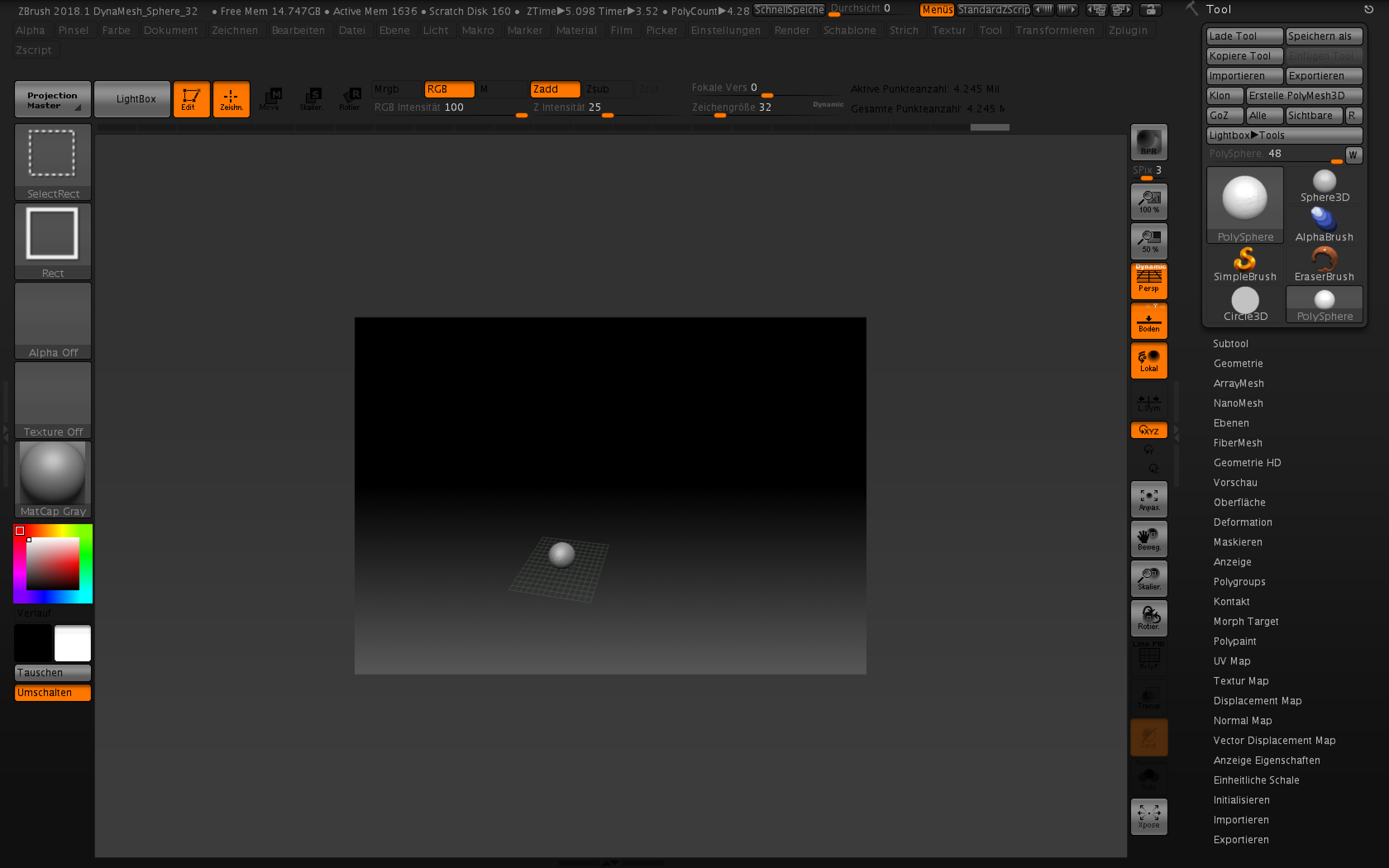Click the large PolySphere tool thumbnail
This screenshot has height=868, width=1389.
1245,205
